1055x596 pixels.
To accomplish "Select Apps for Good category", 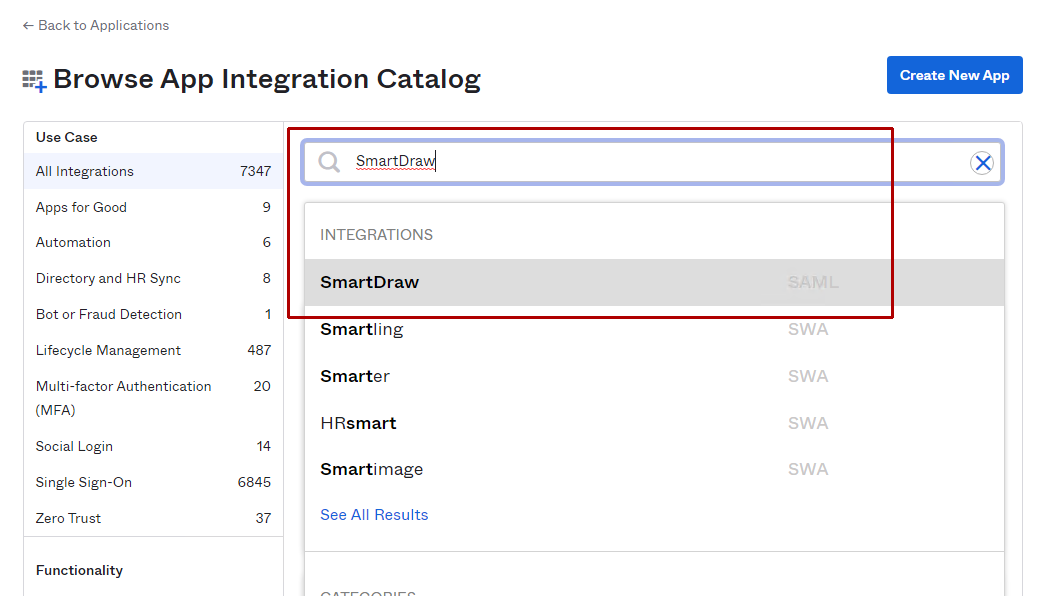I will [x=82, y=207].
